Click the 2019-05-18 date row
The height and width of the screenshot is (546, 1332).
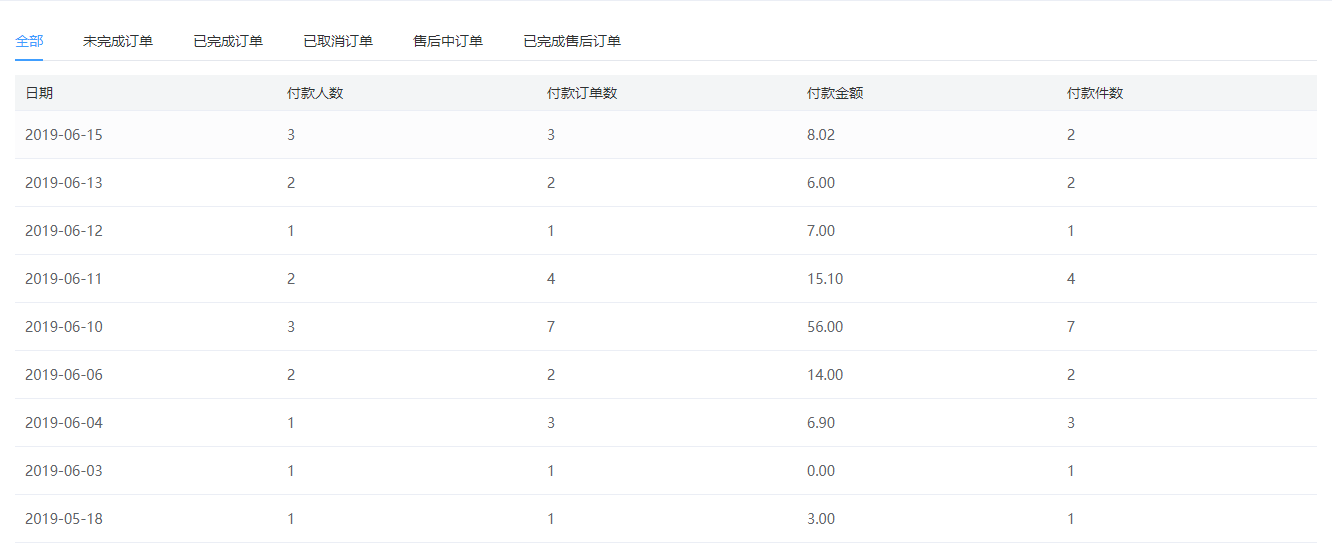tap(666, 519)
